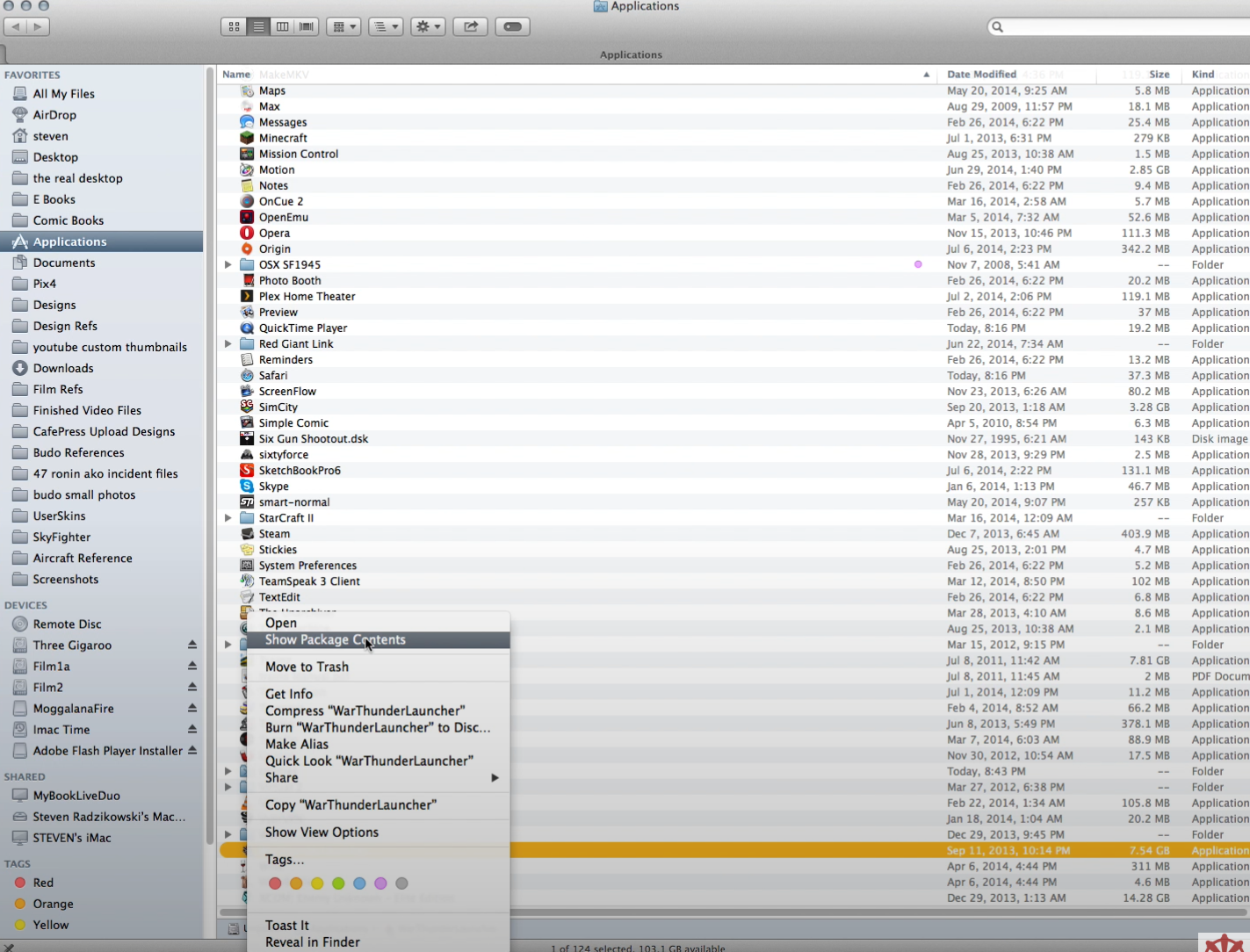The image size is (1250, 952).
Task: Select the STEVEN's iMac shared computer
Action: coord(71,838)
